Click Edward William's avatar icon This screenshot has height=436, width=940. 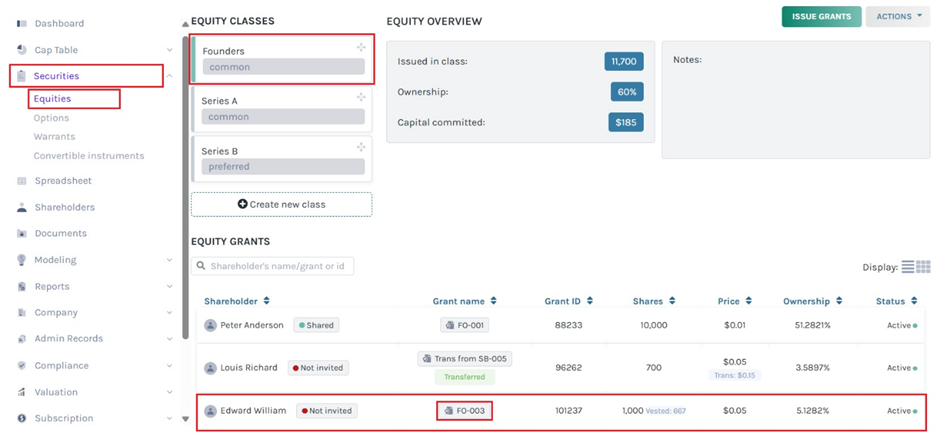coord(211,411)
